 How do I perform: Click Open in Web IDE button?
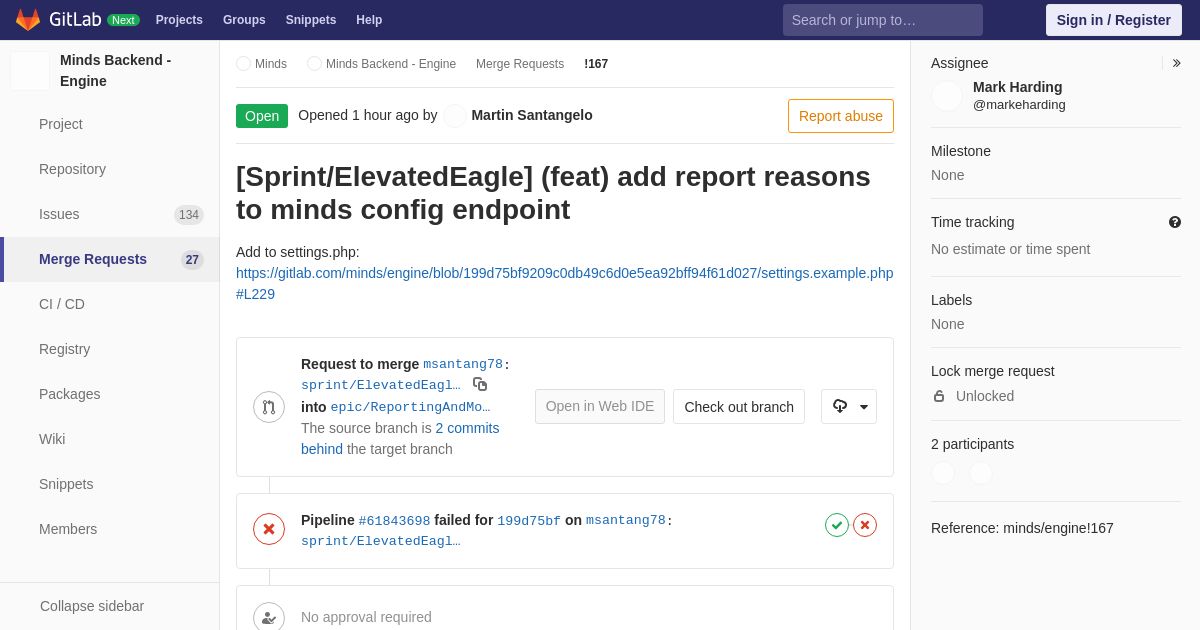600,407
